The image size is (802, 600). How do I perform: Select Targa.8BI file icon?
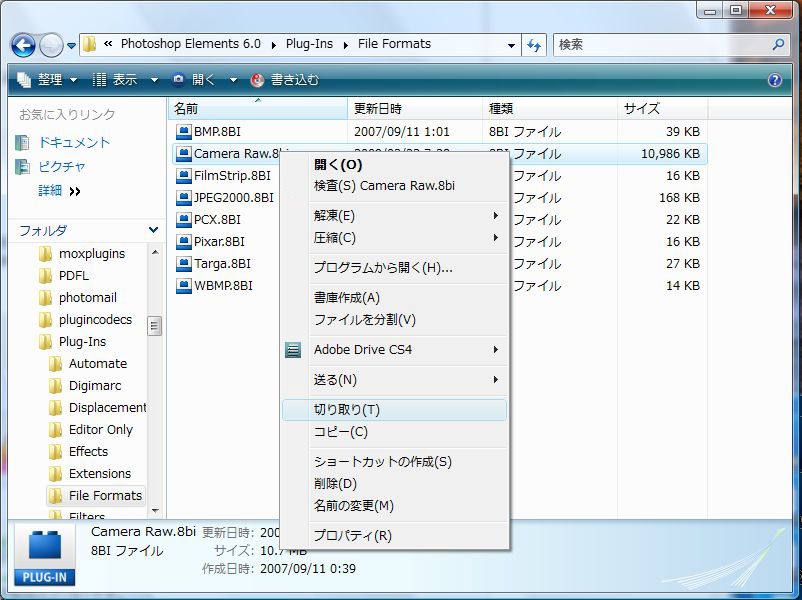(x=183, y=264)
